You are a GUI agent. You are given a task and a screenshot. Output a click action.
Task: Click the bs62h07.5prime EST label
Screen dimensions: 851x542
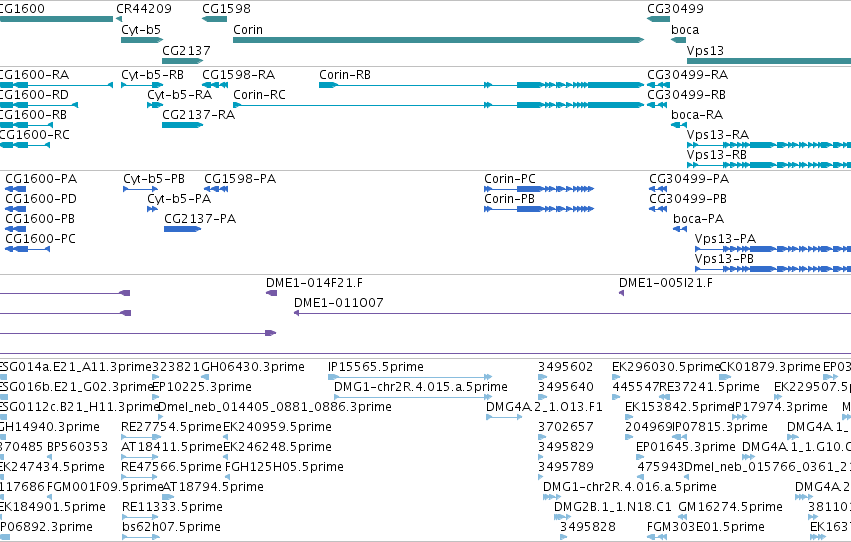coord(172,528)
